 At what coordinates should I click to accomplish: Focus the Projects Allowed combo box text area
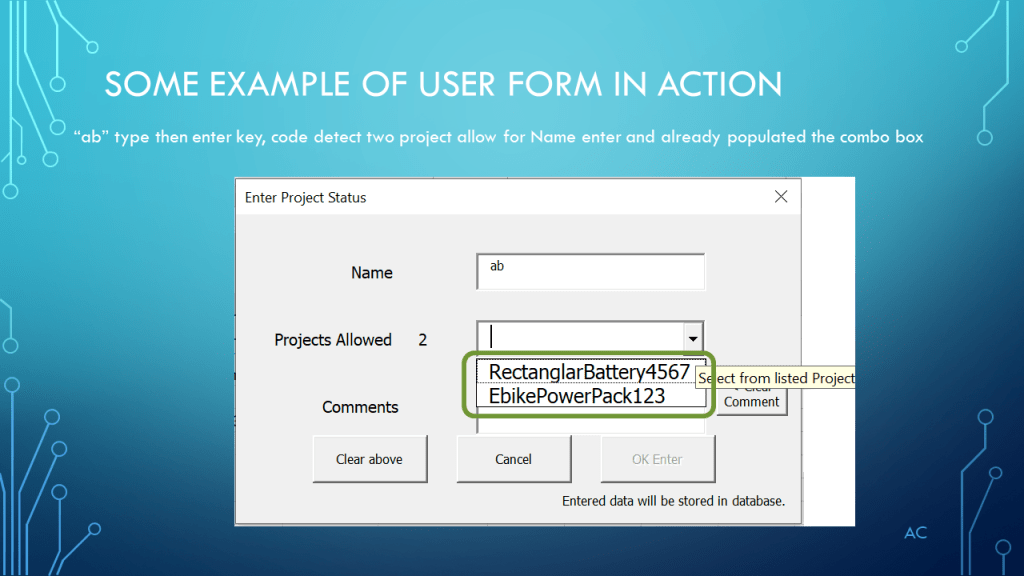[x=579, y=338]
